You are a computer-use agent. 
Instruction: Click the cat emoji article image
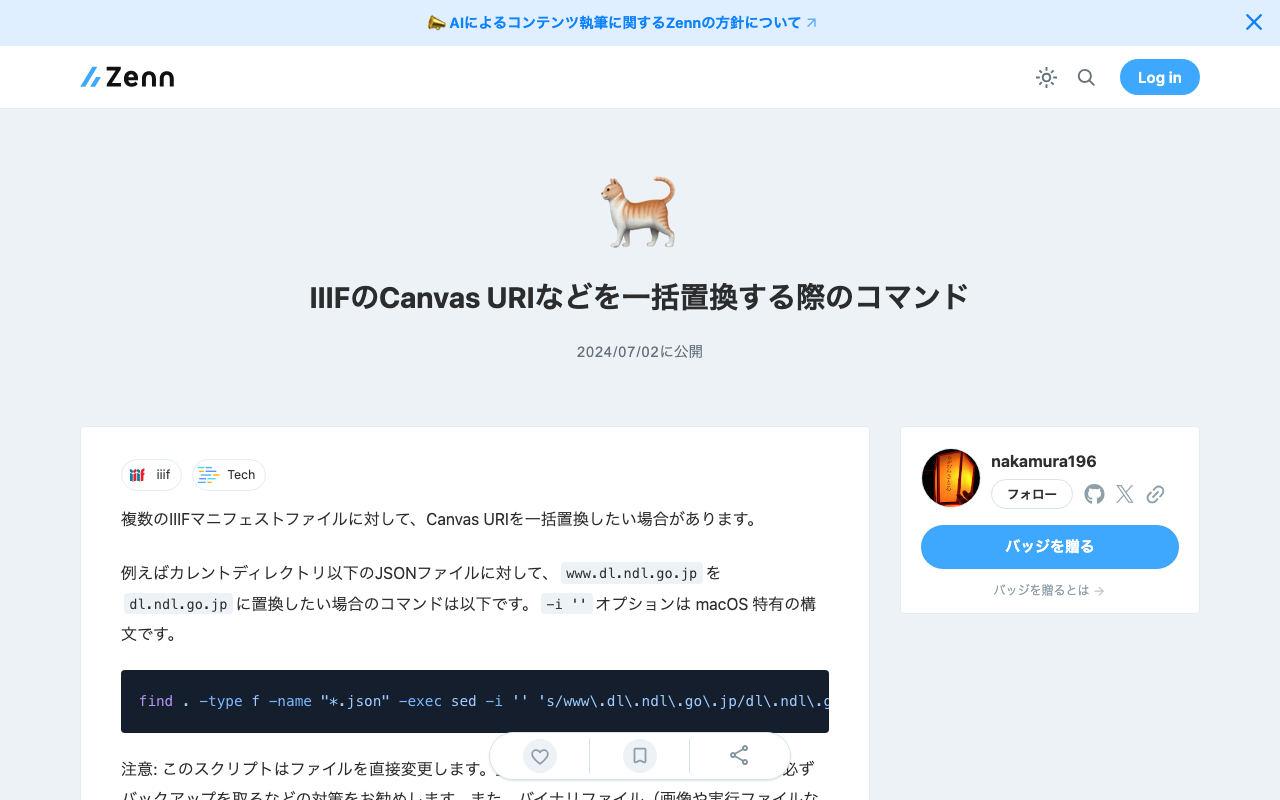pos(640,211)
